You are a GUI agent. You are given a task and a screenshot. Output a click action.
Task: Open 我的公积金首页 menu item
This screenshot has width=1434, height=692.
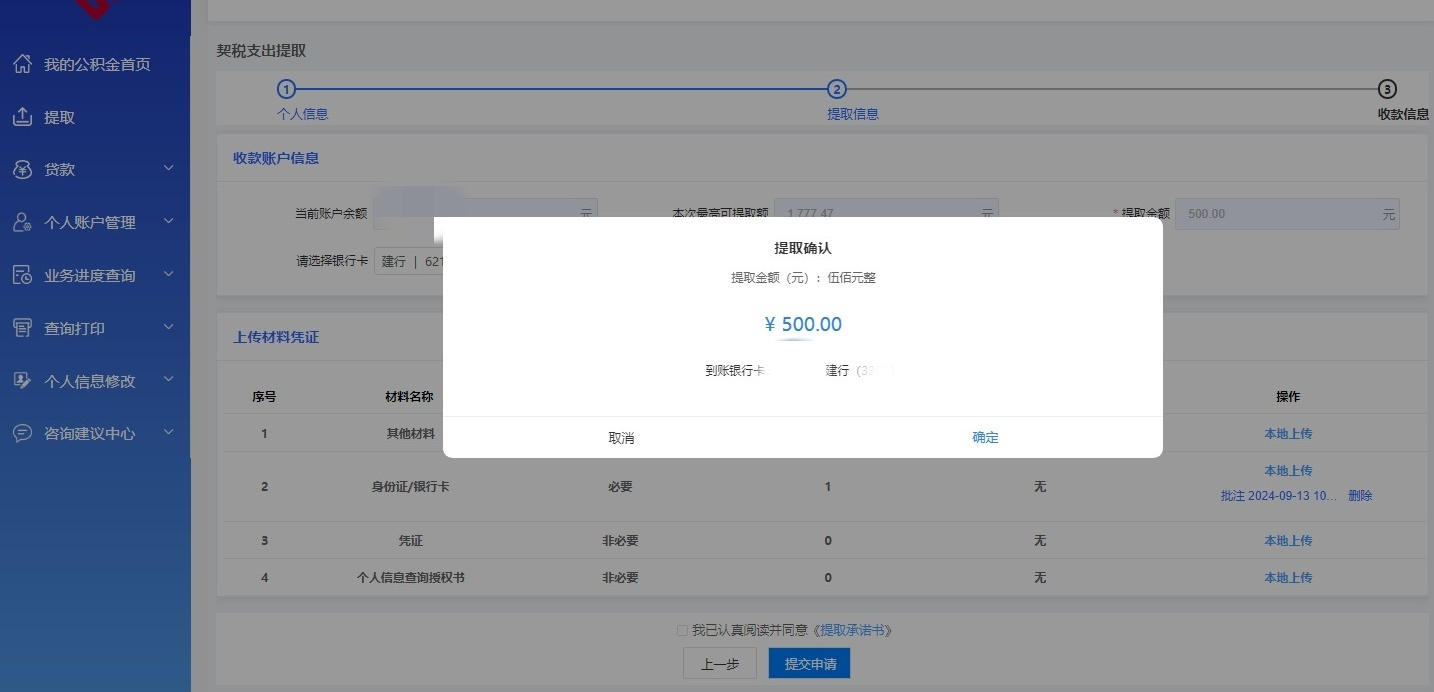[x=97, y=64]
